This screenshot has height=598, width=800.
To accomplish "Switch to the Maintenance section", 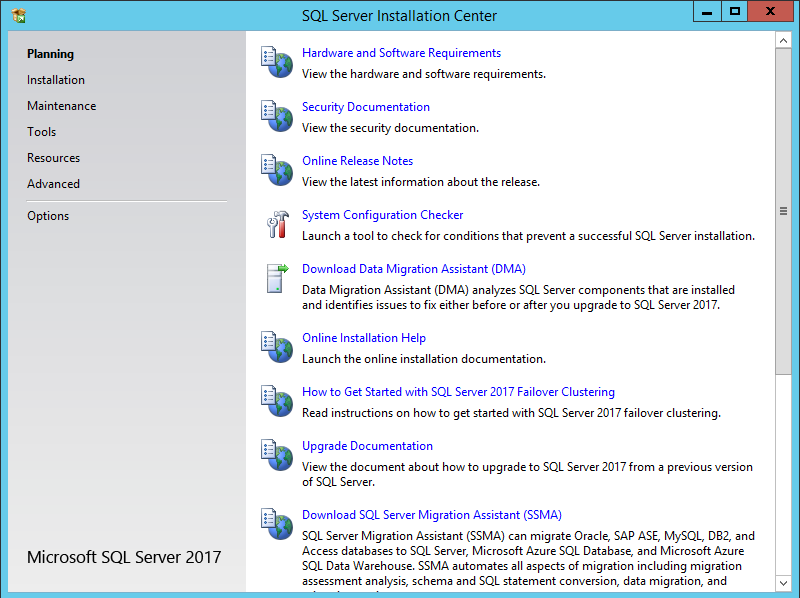I will pos(61,106).
